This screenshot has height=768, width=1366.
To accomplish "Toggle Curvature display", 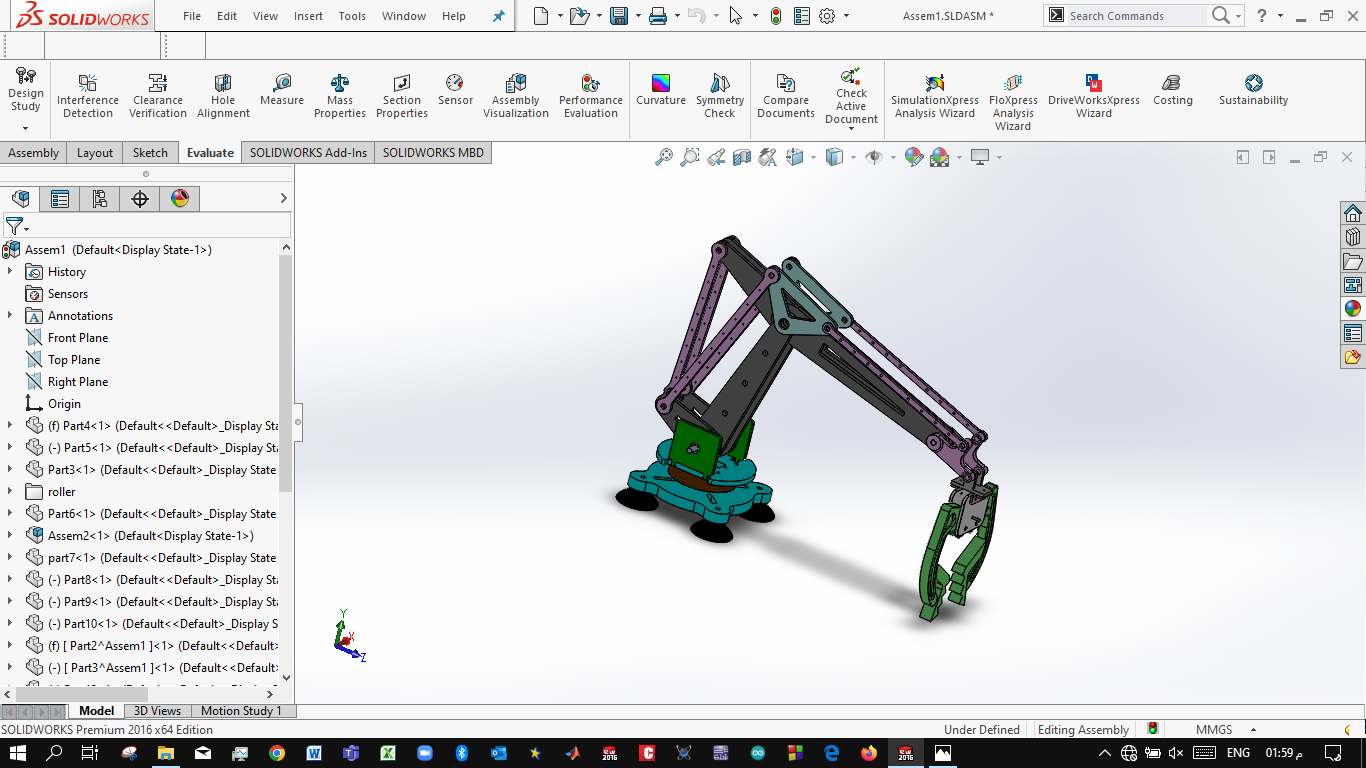I will pyautogui.click(x=661, y=90).
